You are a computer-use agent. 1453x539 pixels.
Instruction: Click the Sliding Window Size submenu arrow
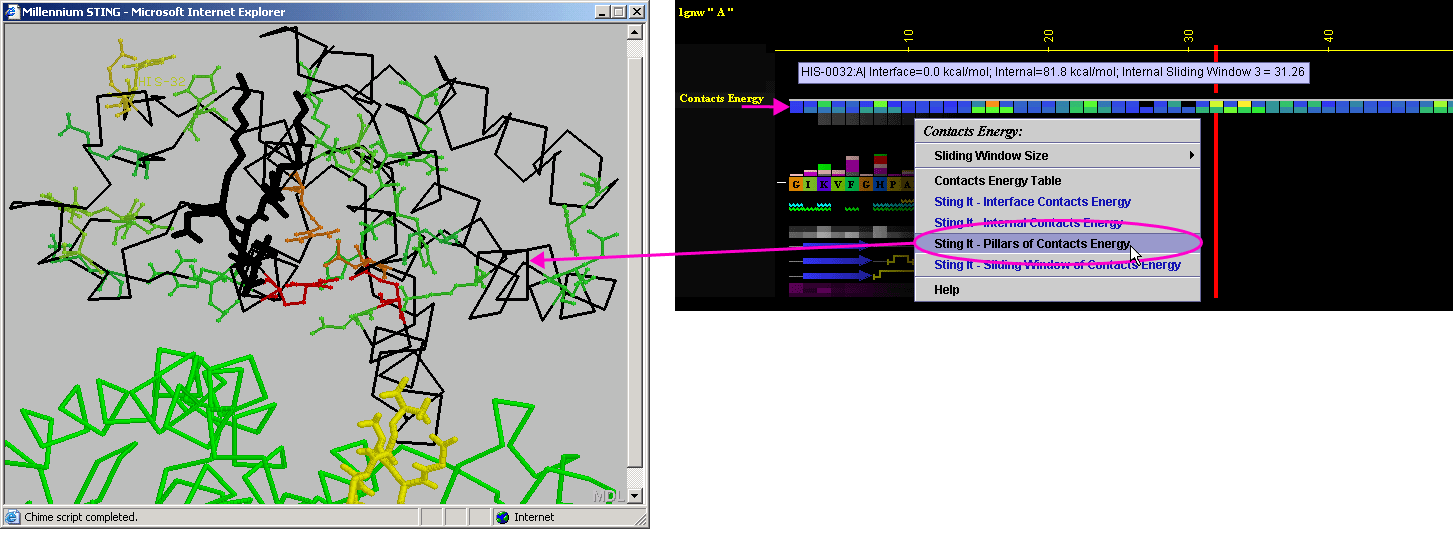tap(1191, 156)
